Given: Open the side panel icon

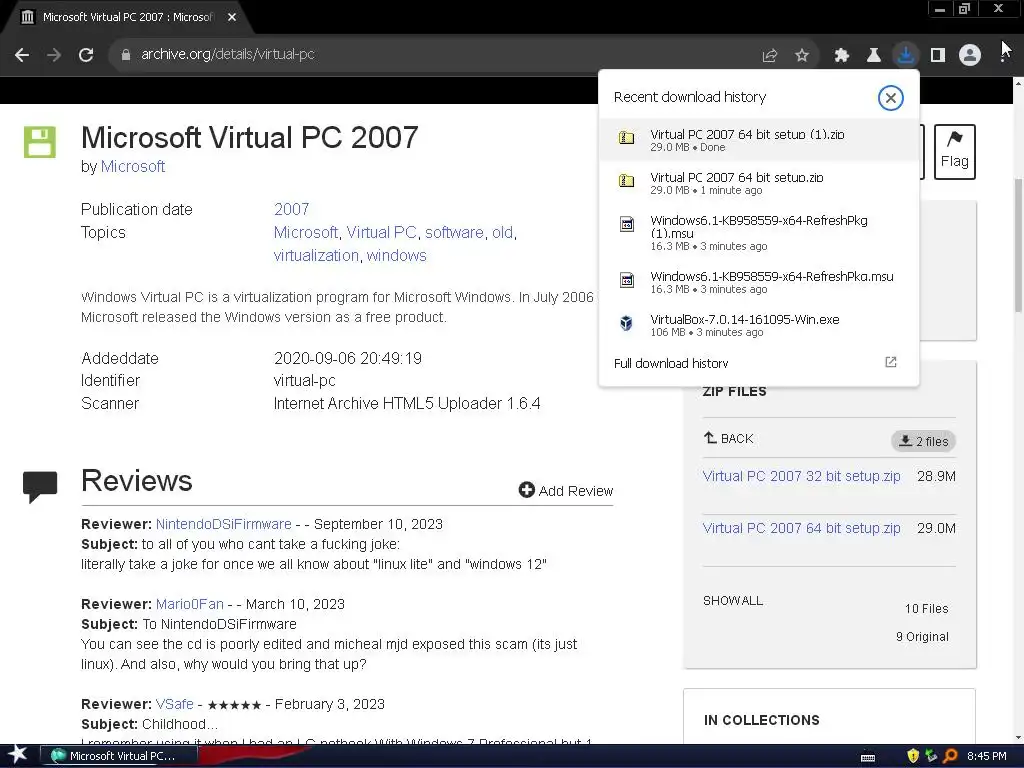Looking at the screenshot, I should click(938, 56).
